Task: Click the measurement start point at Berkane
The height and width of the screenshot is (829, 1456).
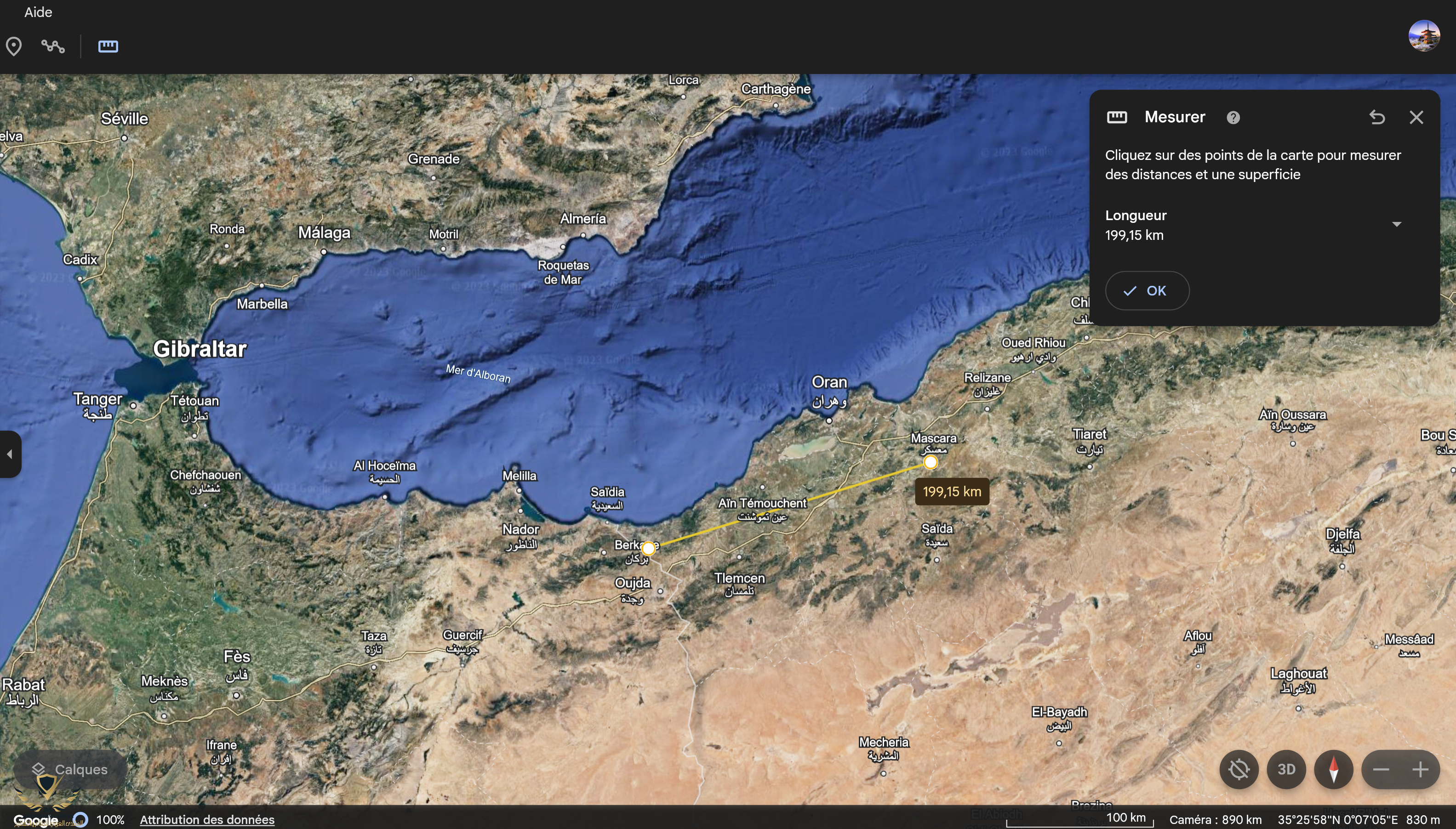Action: [648, 548]
